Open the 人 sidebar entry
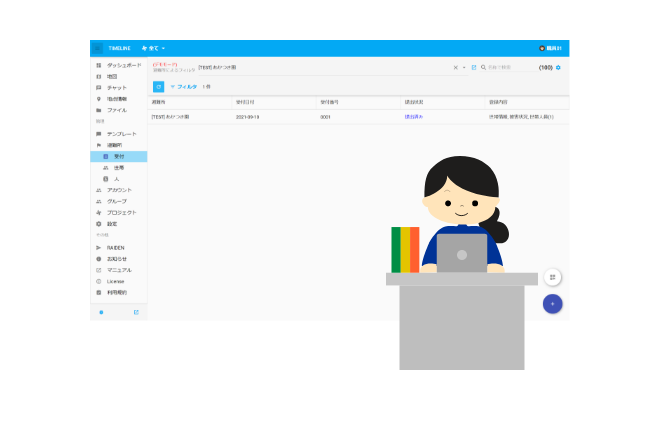The image size is (660, 428). [119, 179]
